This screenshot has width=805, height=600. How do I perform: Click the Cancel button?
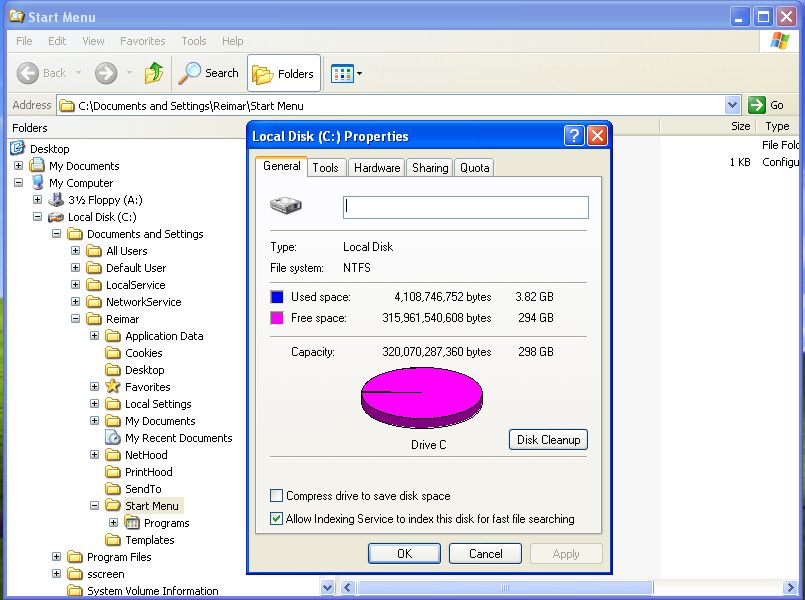pyautogui.click(x=485, y=553)
